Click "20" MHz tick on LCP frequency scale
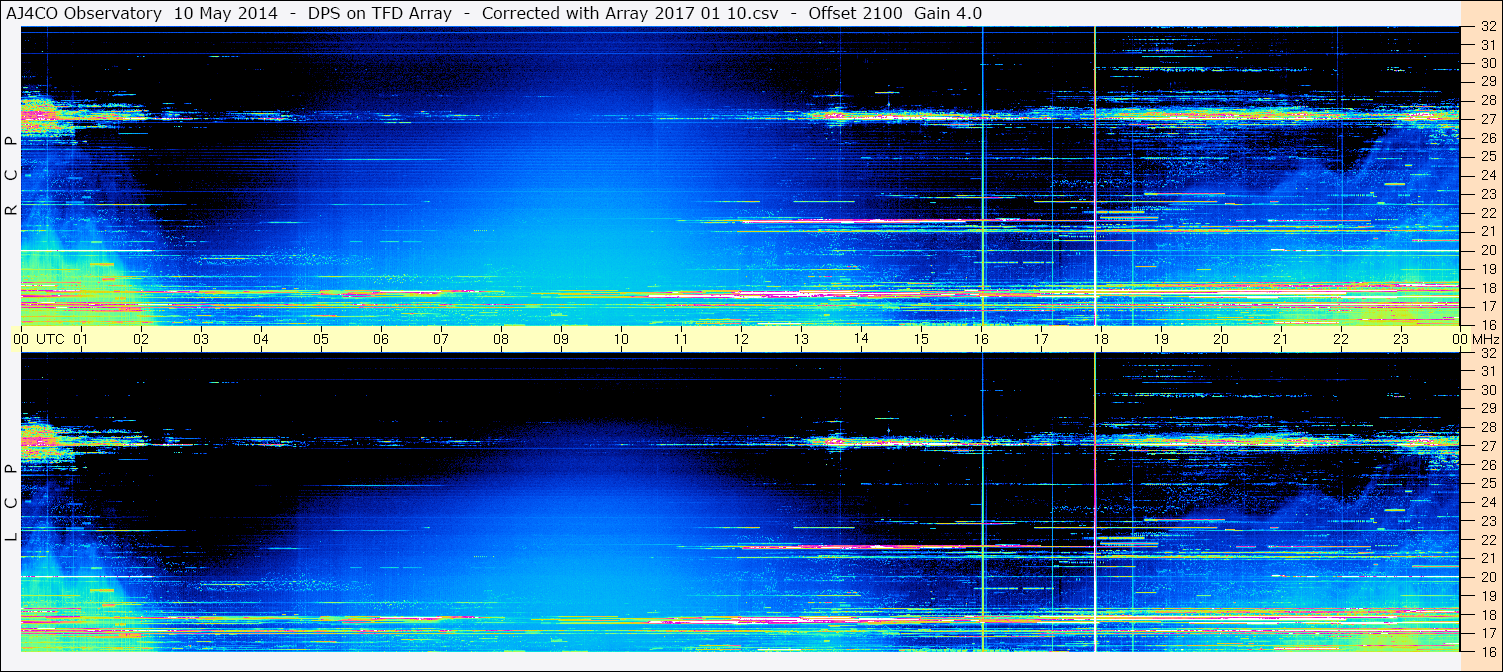 [x=1488, y=577]
